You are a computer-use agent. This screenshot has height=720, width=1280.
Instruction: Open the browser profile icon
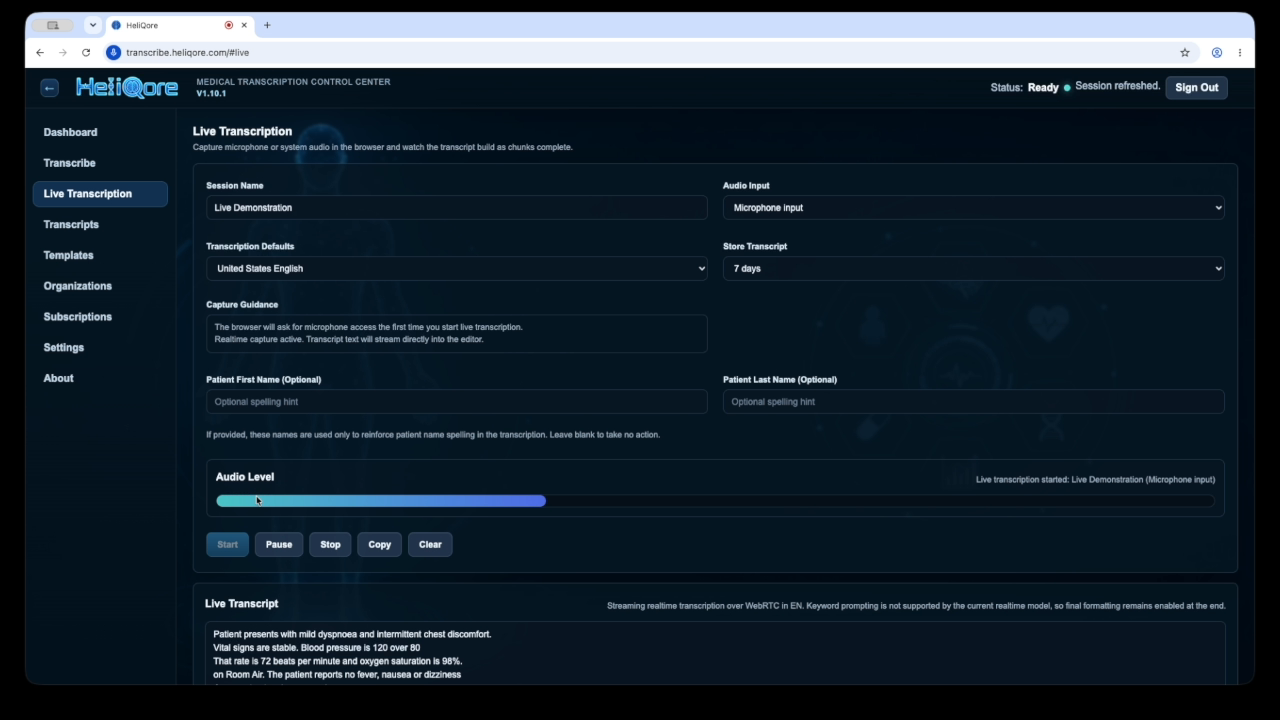tap(1217, 52)
